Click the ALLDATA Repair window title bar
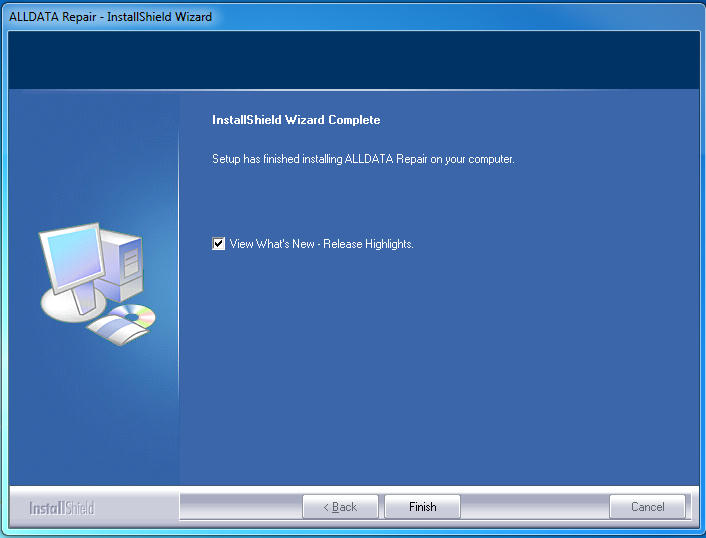 [x=353, y=17]
